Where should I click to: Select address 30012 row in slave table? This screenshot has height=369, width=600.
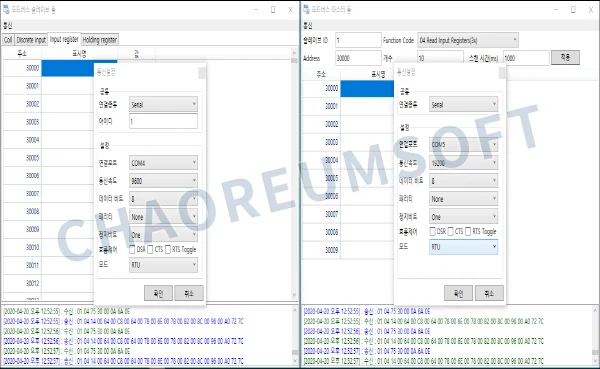pyautogui.click(x=48, y=283)
